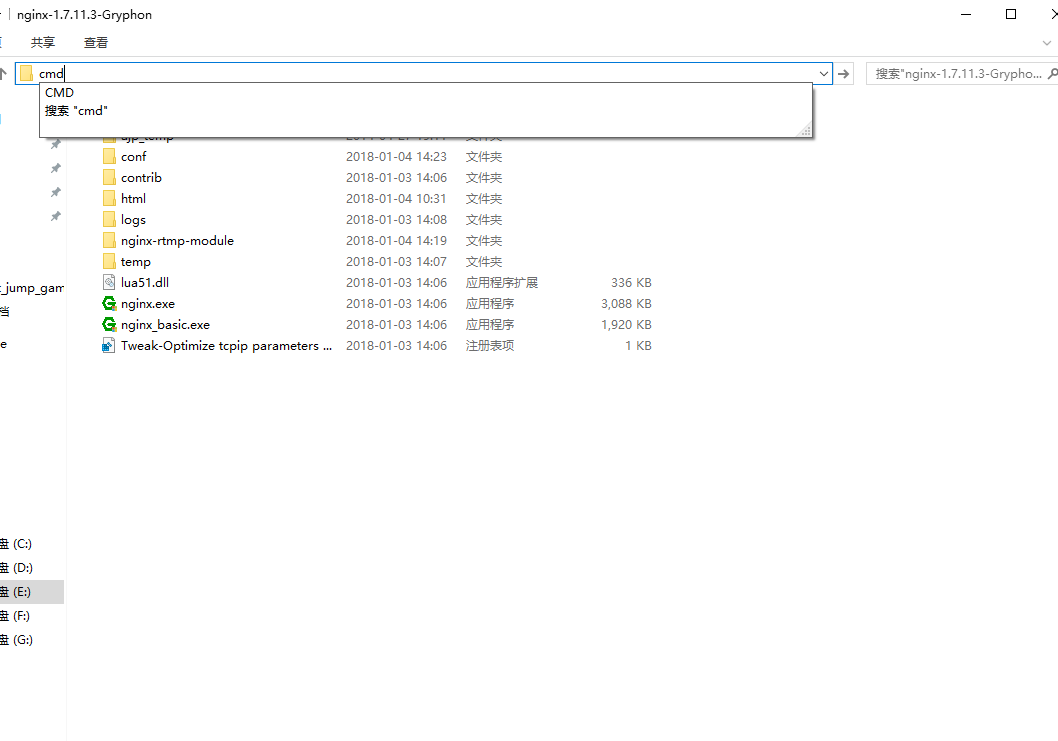Click the up-directory arrow button
The image size is (1058, 741).
point(3,73)
